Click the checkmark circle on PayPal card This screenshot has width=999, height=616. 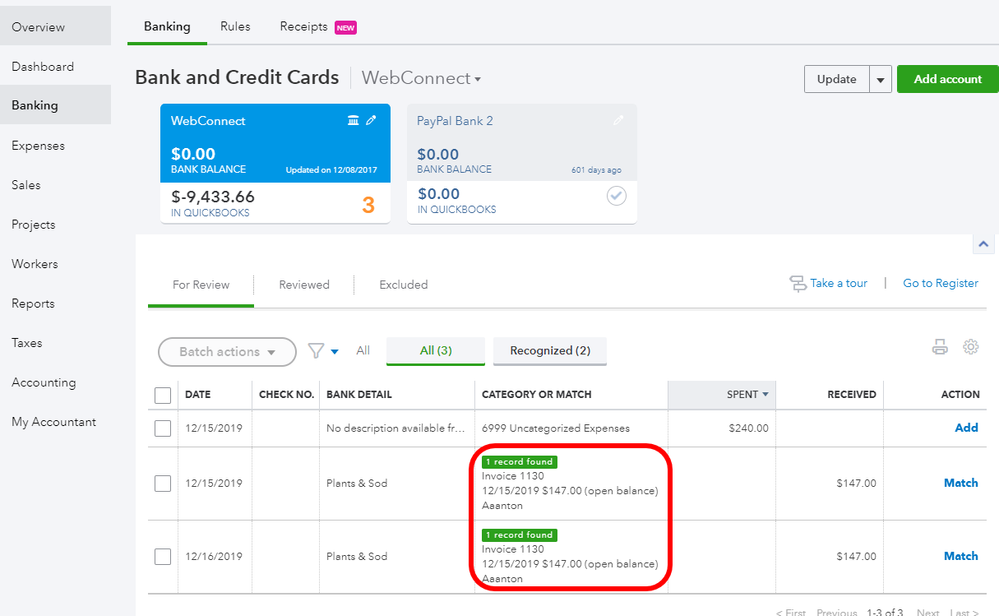coord(616,196)
